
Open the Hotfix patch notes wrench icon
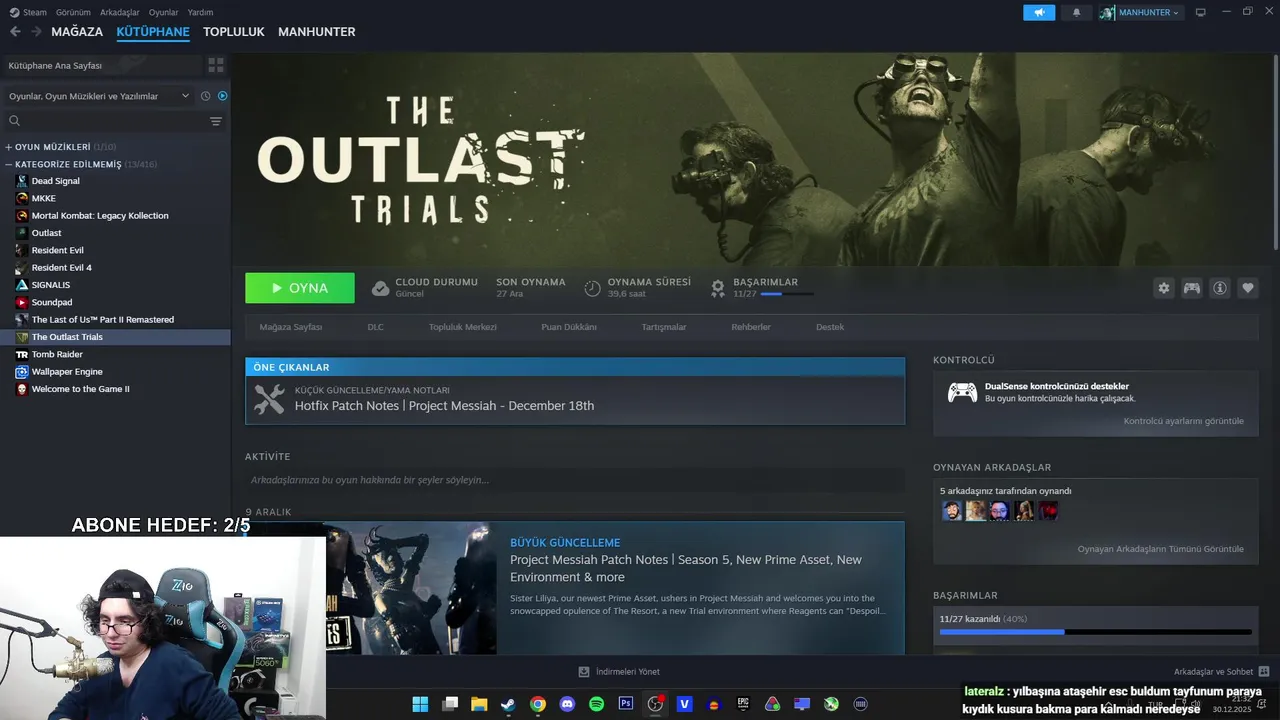[x=269, y=399]
